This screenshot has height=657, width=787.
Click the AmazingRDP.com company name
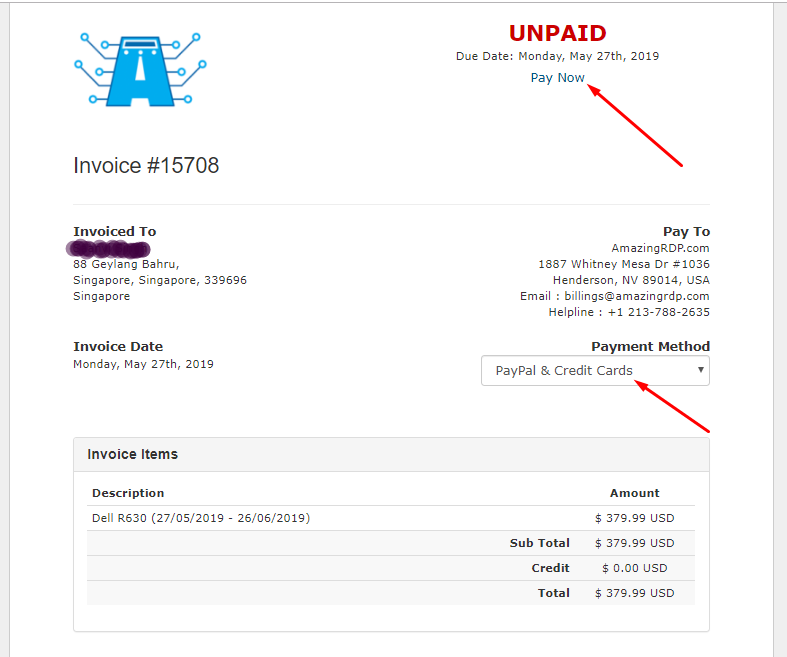[x=660, y=248]
